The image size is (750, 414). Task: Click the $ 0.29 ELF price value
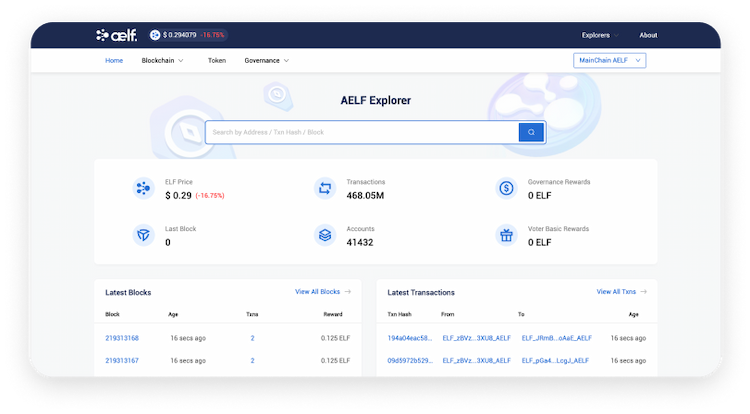tap(178, 196)
